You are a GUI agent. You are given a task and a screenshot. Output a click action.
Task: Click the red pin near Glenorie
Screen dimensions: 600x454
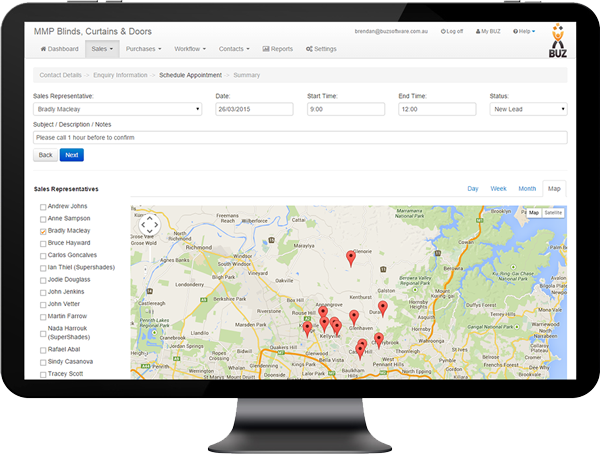coord(351,258)
